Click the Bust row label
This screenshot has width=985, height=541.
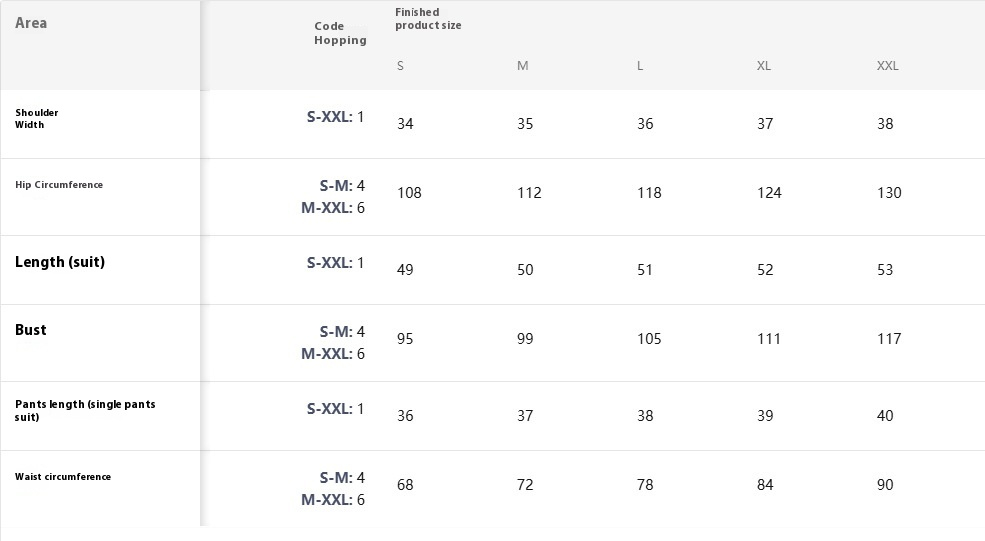point(31,330)
